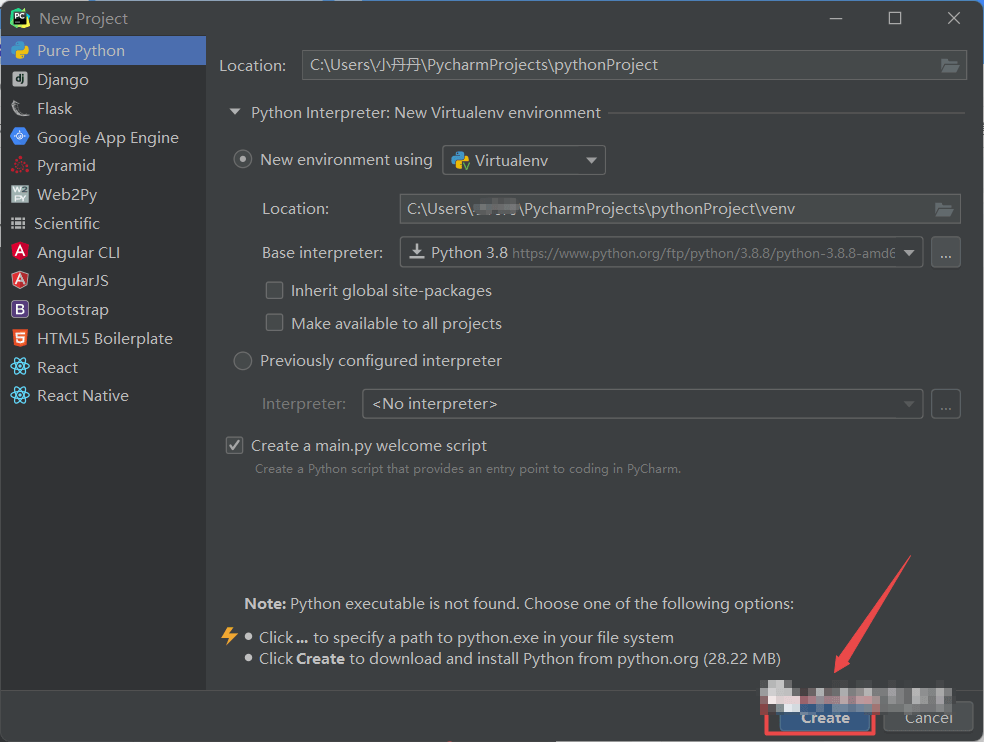Screen dimensions: 984x742
Task: Open the Base interpreter Python 3.8 dropdown
Action: tap(661, 253)
